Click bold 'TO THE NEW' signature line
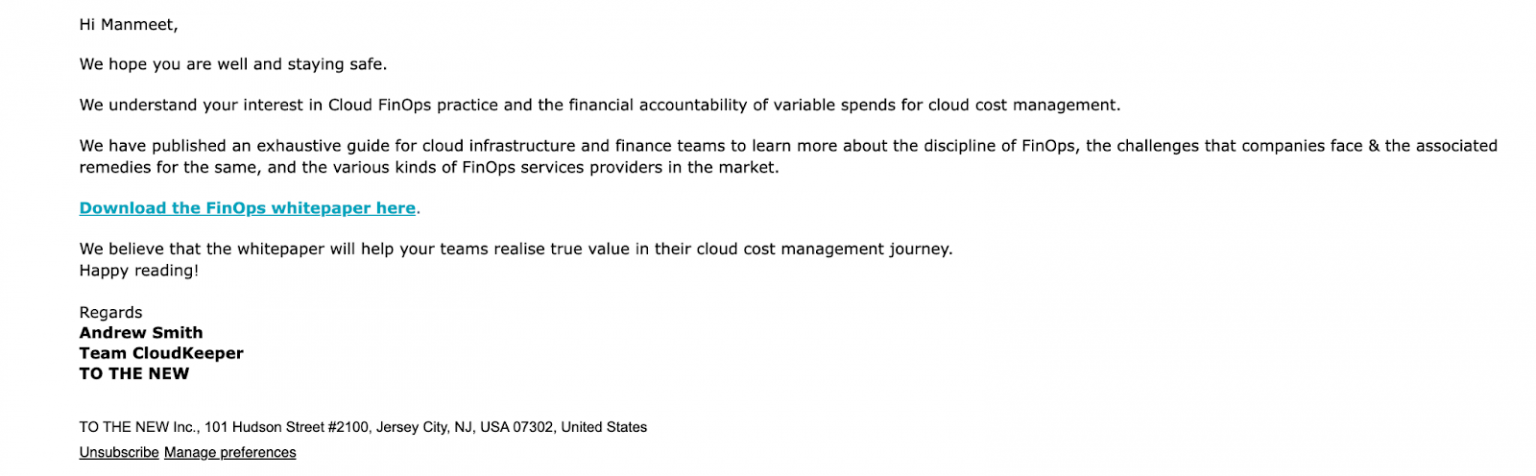 coord(134,374)
